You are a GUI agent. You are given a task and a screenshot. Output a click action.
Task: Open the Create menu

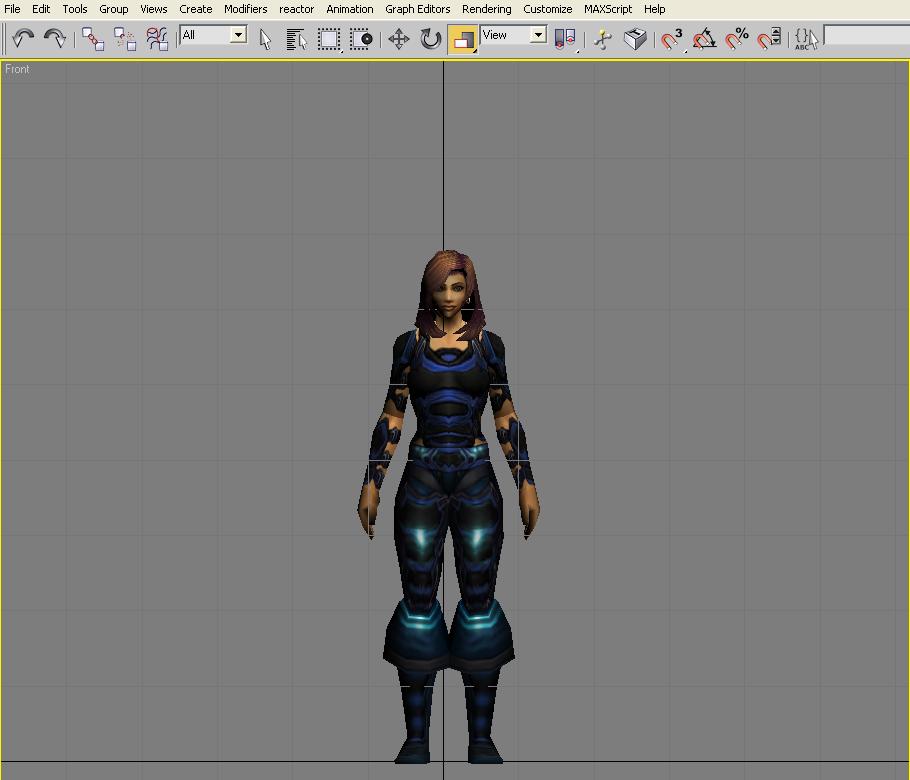click(196, 9)
